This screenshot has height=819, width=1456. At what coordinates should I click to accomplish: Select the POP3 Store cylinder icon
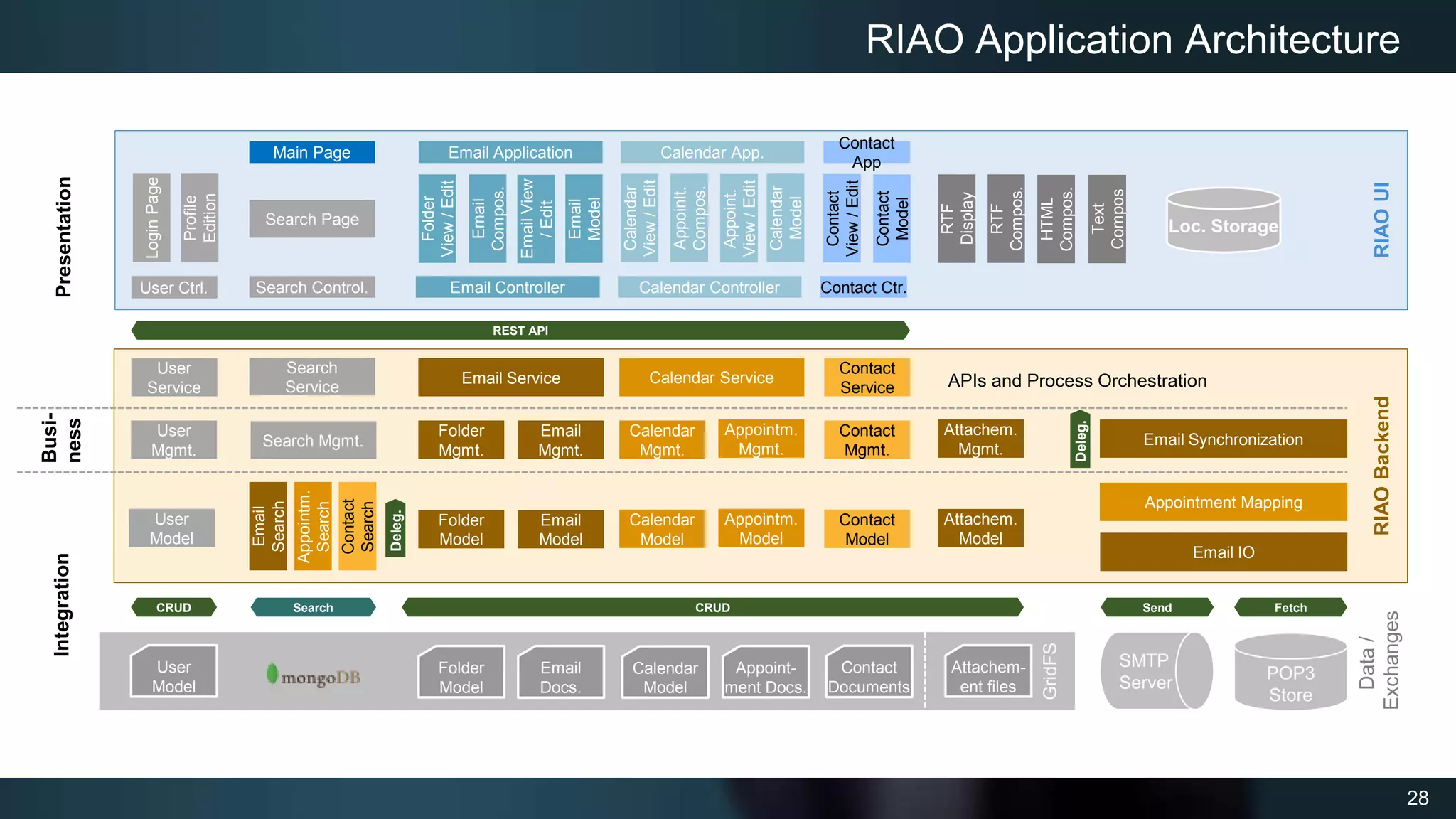pos(1290,674)
